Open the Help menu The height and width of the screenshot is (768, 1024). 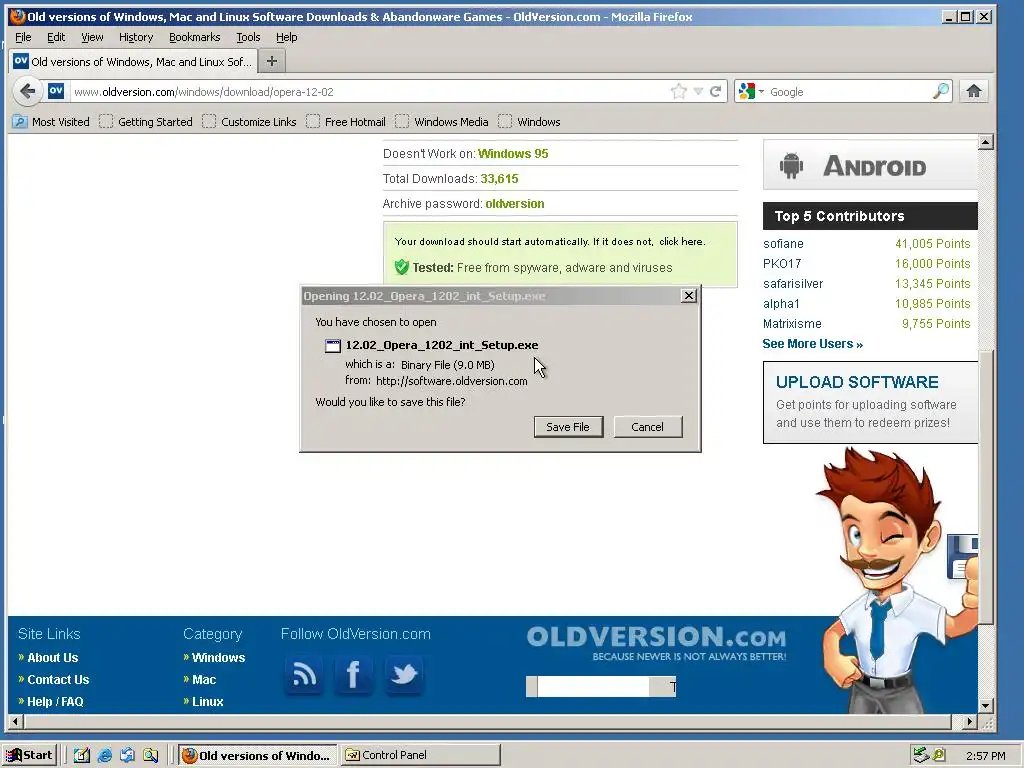tap(287, 37)
